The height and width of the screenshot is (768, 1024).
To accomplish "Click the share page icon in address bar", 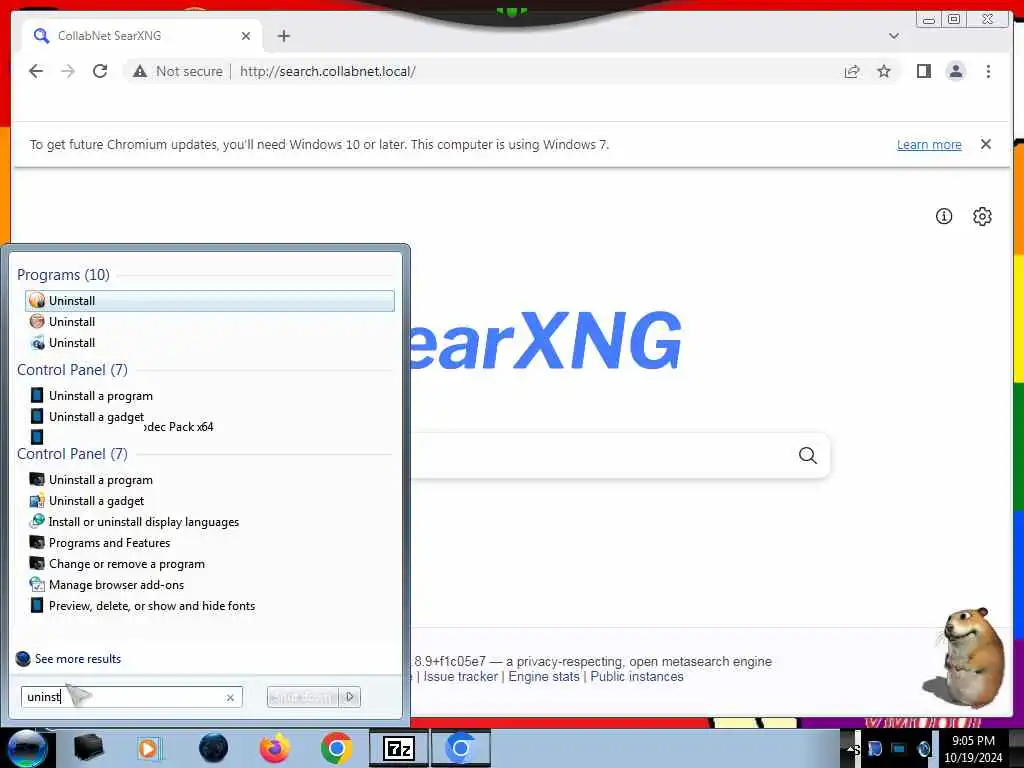I will coord(852,71).
